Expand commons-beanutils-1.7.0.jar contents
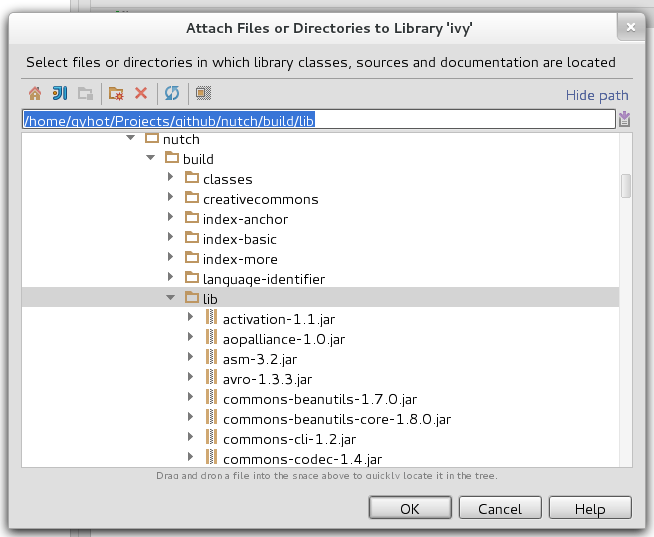Viewport: 654px width, 537px height. [x=190, y=397]
